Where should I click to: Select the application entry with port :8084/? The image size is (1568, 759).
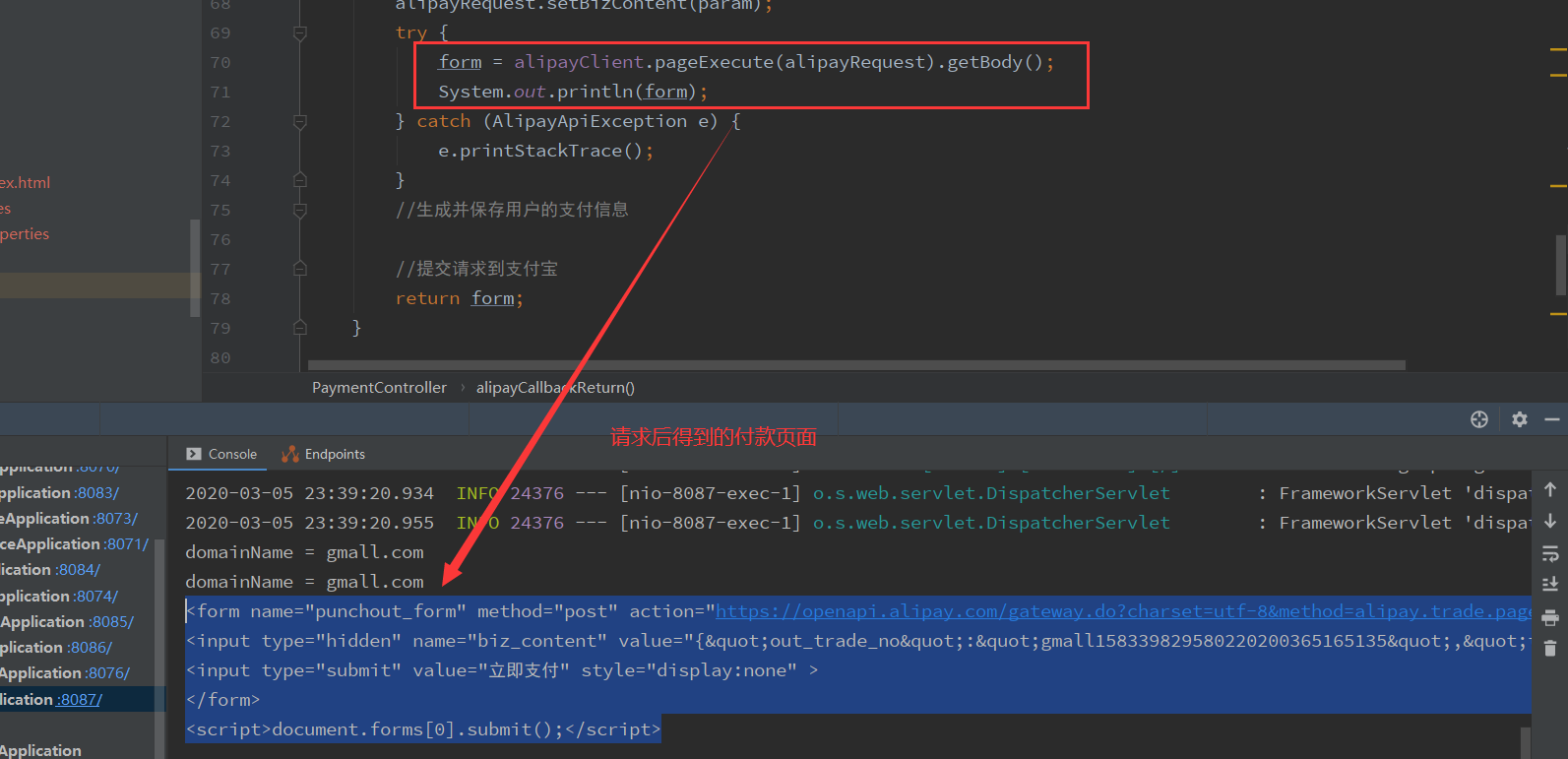50,569
